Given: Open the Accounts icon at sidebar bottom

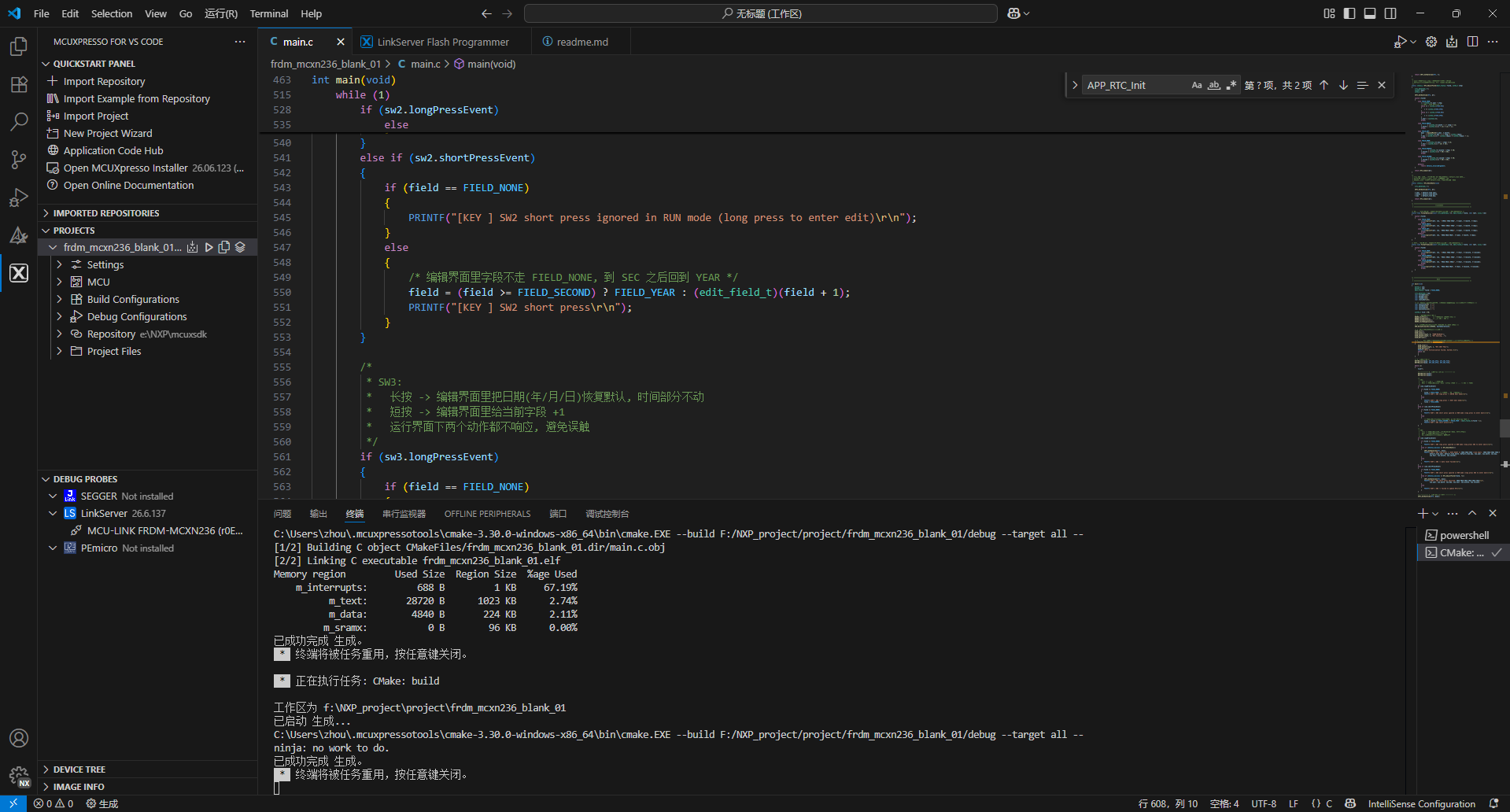Looking at the screenshot, I should pyautogui.click(x=19, y=738).
